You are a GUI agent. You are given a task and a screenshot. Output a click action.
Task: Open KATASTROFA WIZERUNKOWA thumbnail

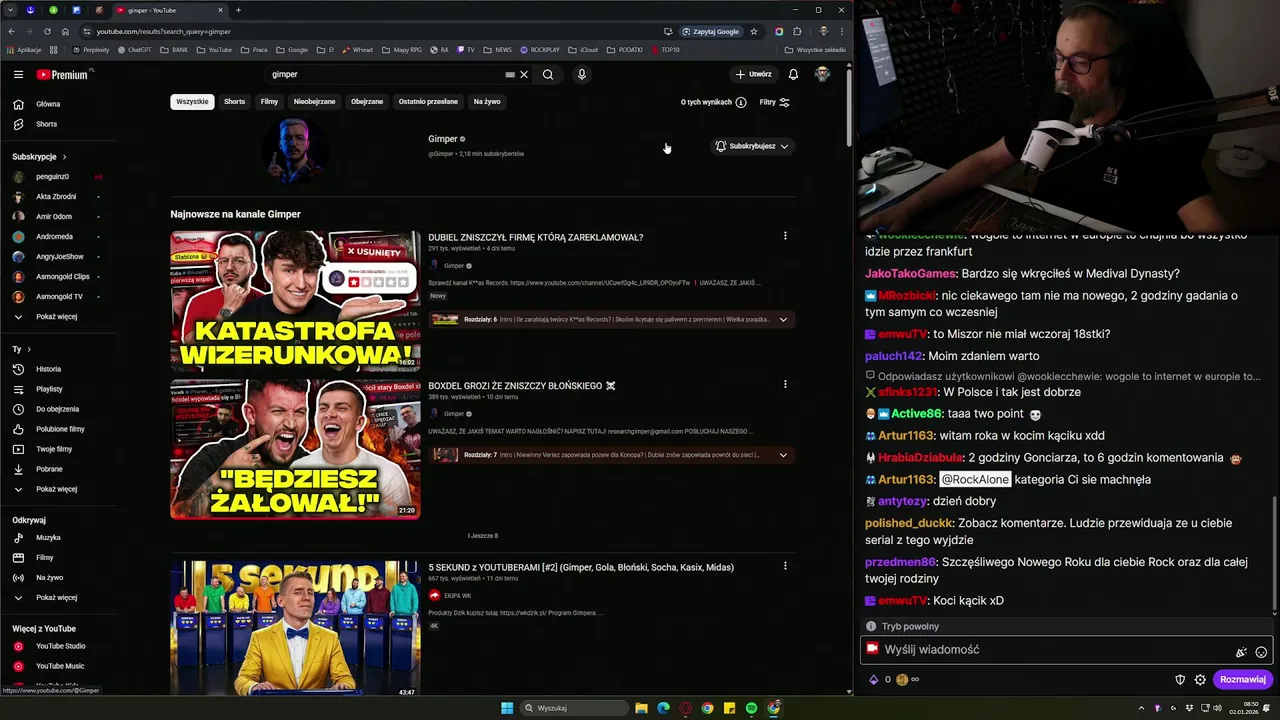pos(295,301)
